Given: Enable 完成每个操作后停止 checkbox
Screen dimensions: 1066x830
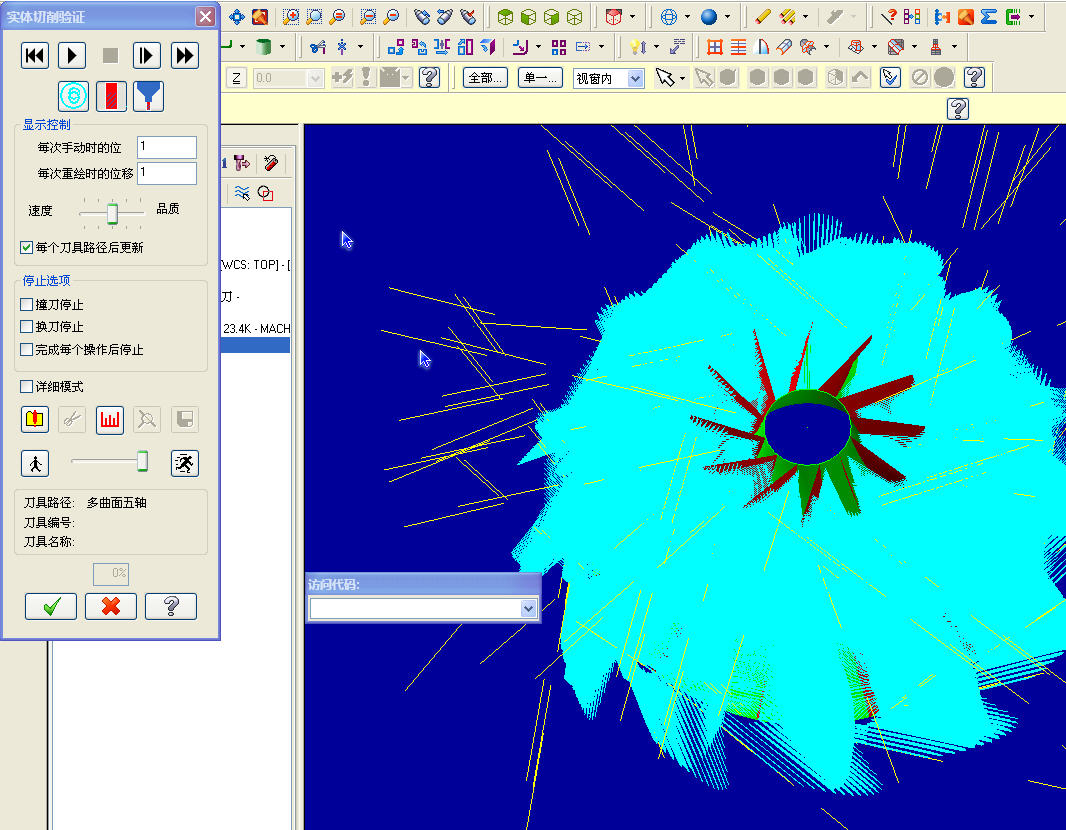Looking at the screenshot, I should coord(27,349).
